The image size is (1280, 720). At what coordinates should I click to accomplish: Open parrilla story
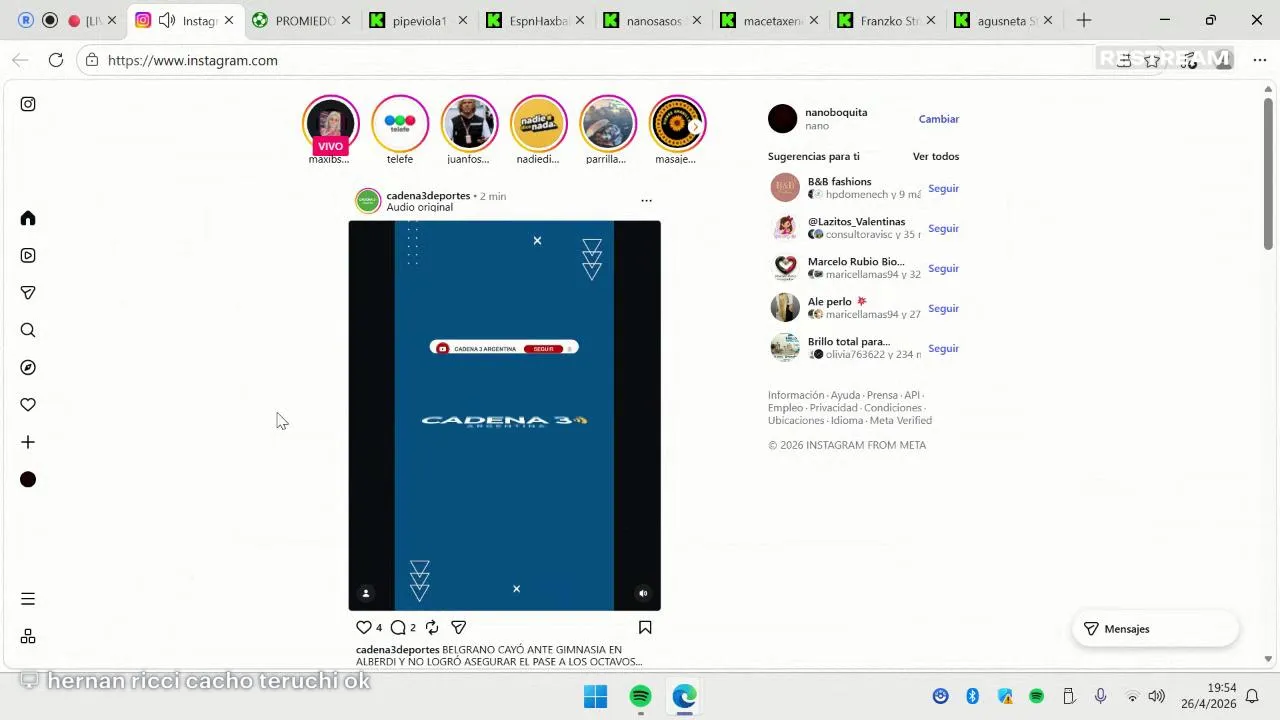pyautogui.click(x=608, y=124)
